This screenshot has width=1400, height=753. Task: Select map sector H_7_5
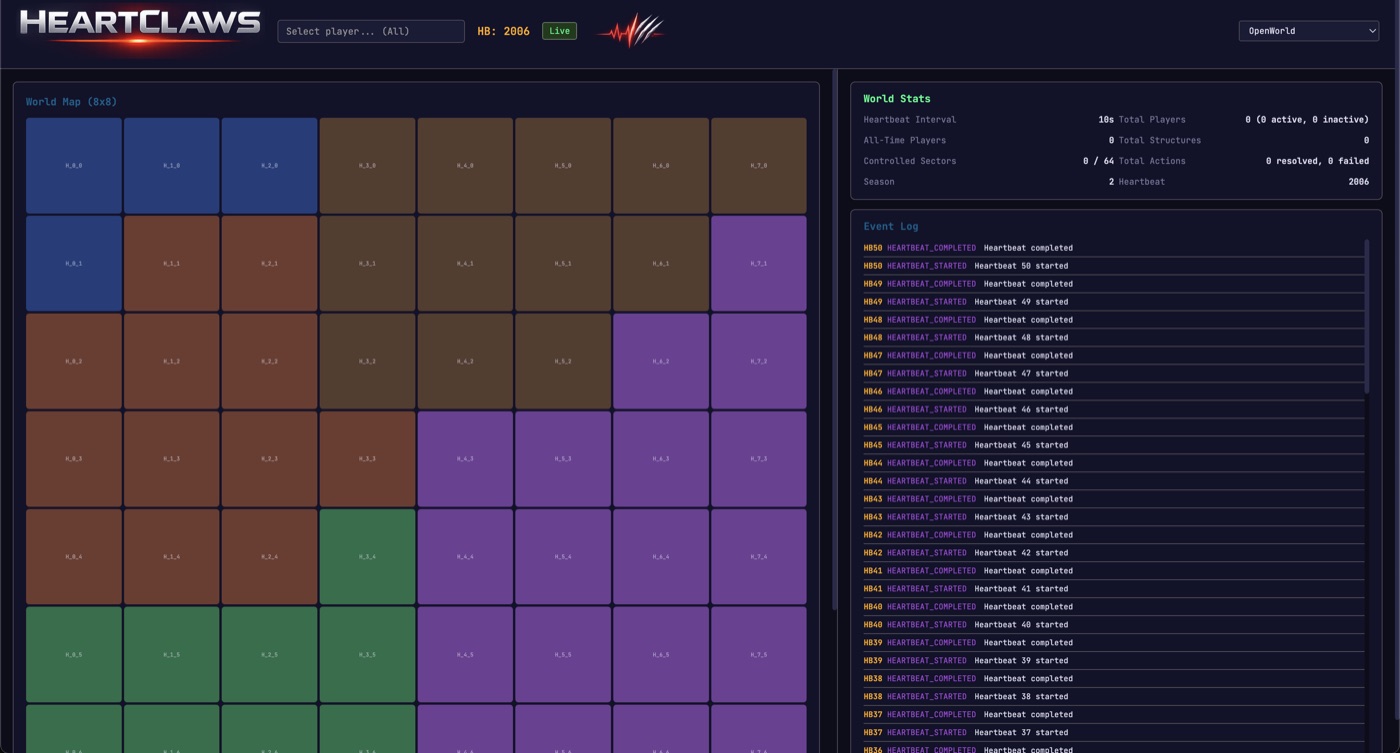click(759, 655)
